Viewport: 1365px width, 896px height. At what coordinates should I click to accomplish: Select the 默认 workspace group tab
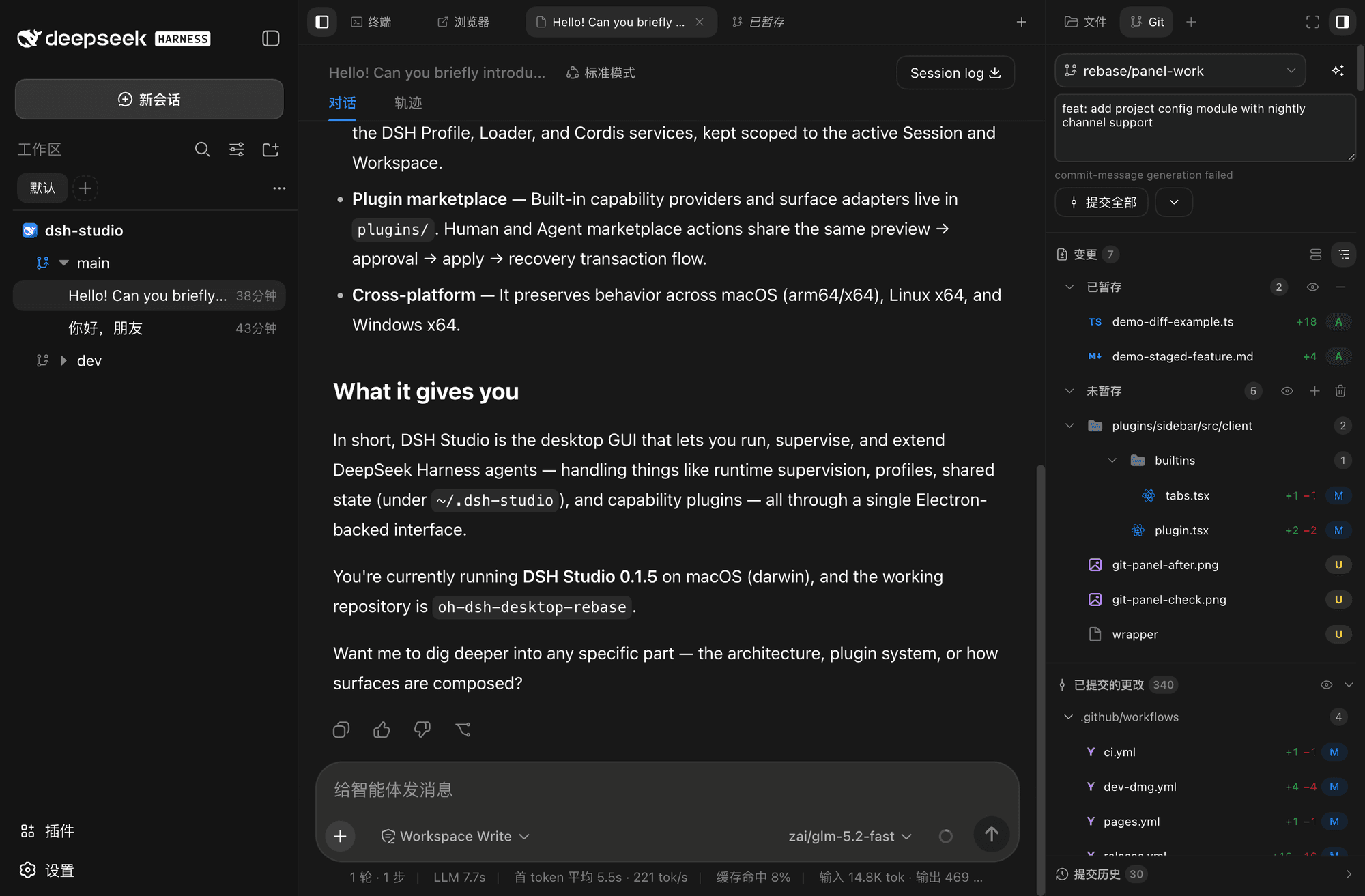coord(42,188)
